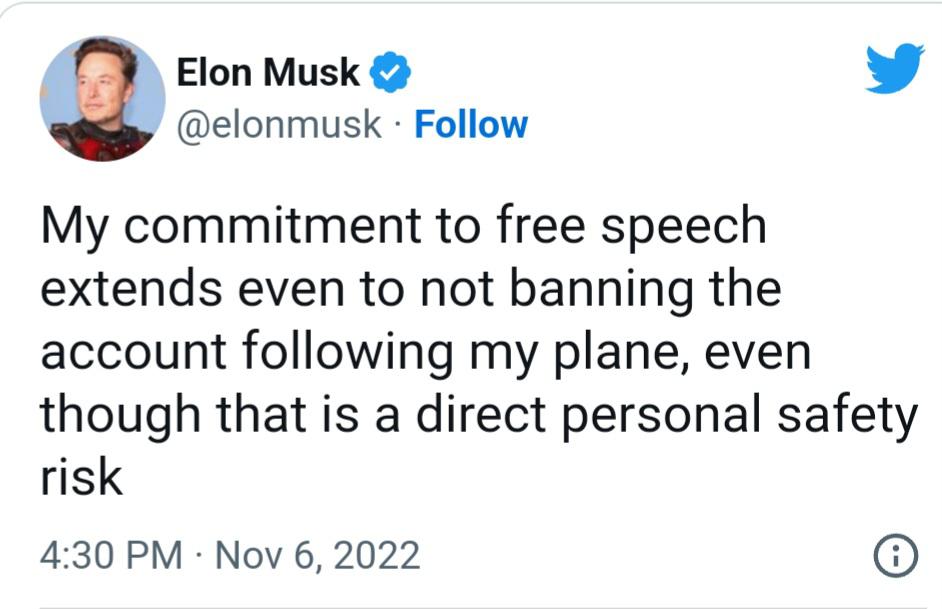Image resolution: width=942 pixels, height=609 pixels.
Task: Click the word "risk" in the tweet
Action: (82, 477)
